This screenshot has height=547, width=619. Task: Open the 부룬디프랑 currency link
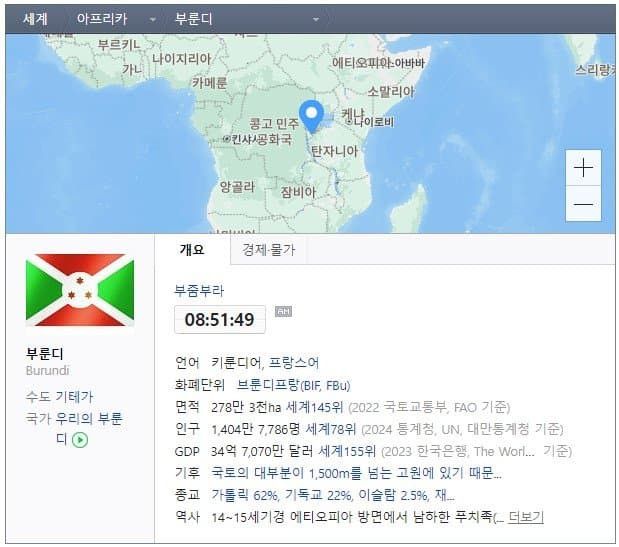point(272,384)
